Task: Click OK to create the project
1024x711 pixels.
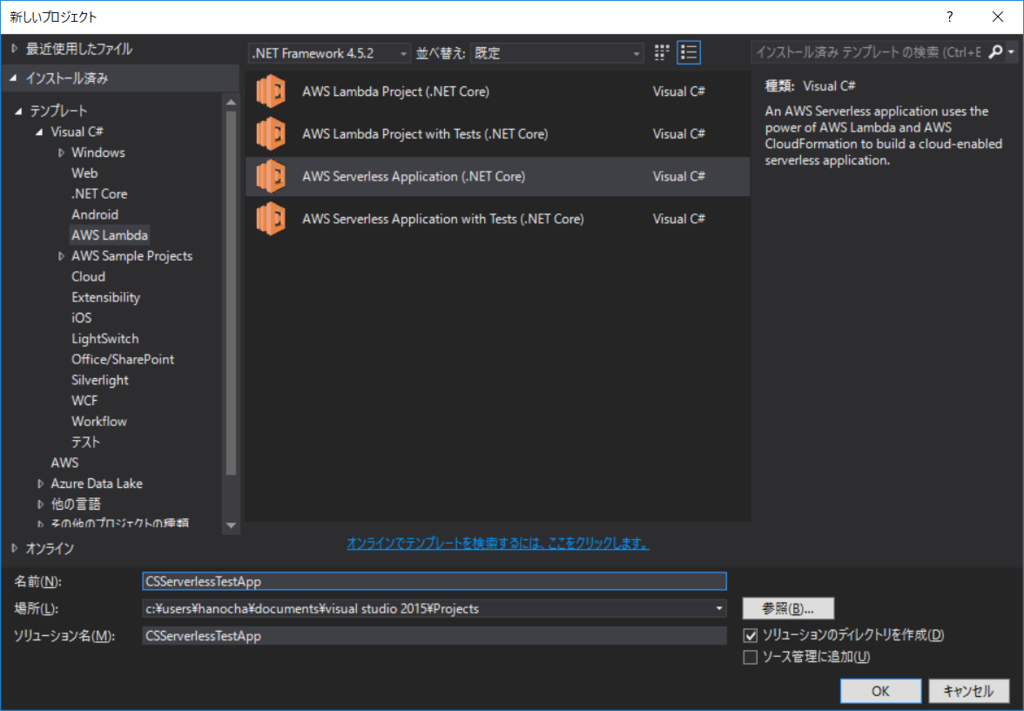Action: pos(880,691)
